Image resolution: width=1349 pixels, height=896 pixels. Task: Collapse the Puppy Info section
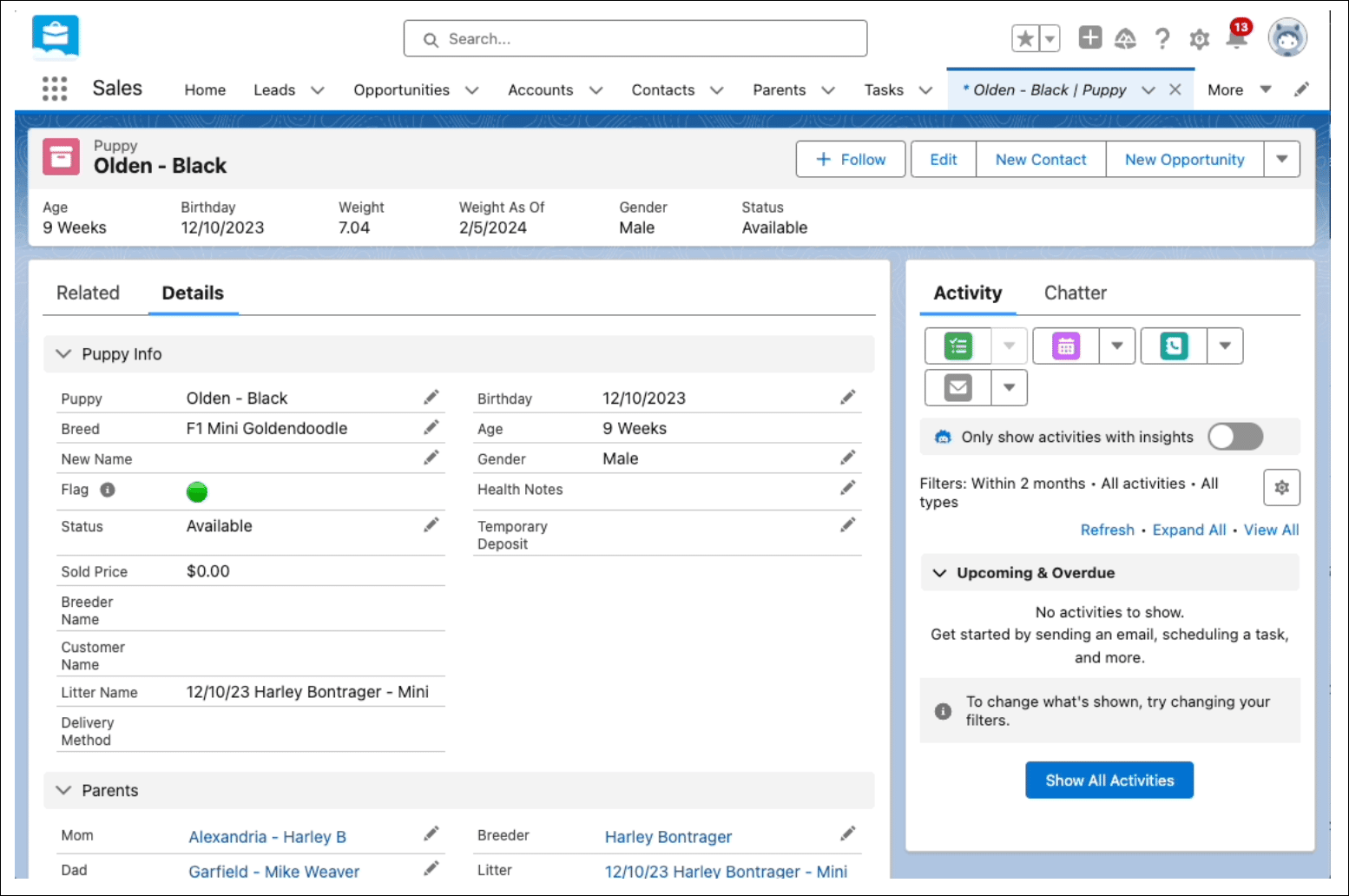63,353
